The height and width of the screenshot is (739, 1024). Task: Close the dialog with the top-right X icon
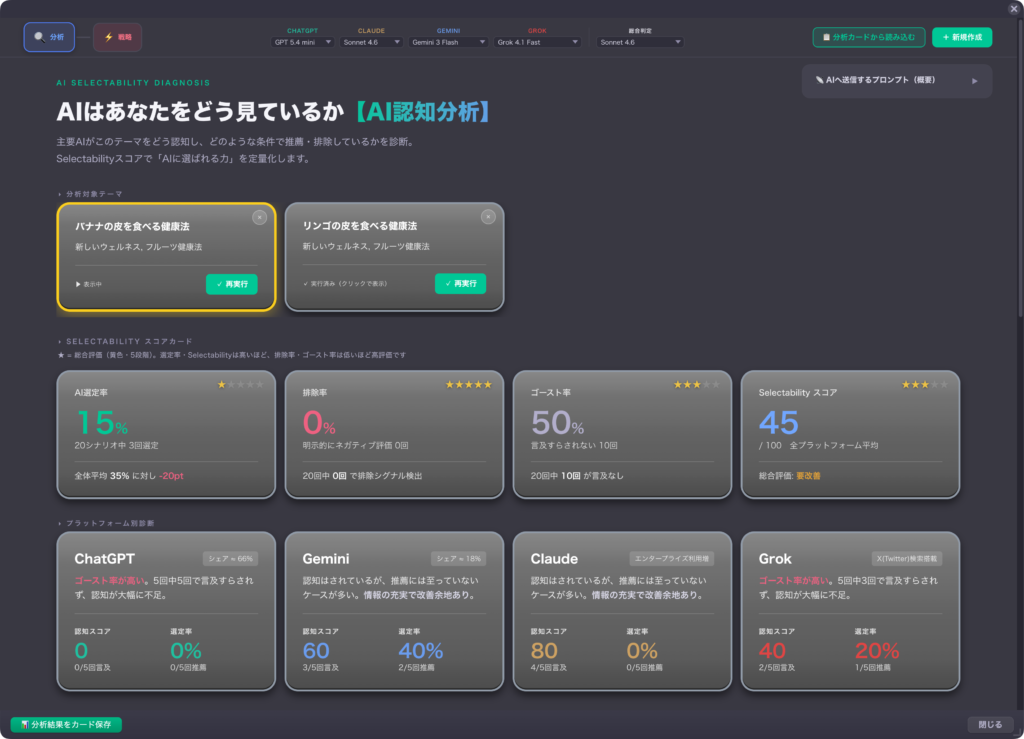(x=1014, y=8)
